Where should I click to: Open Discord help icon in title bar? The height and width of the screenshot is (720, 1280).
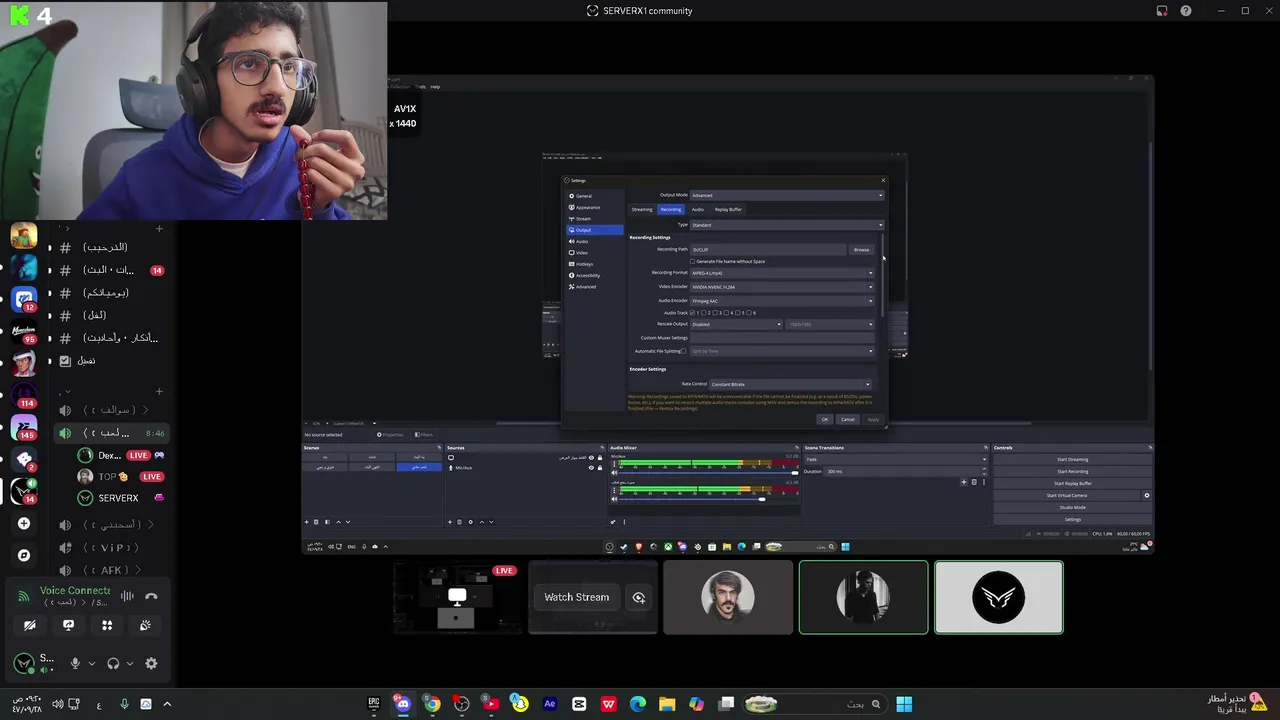(x=1186, y=11)
